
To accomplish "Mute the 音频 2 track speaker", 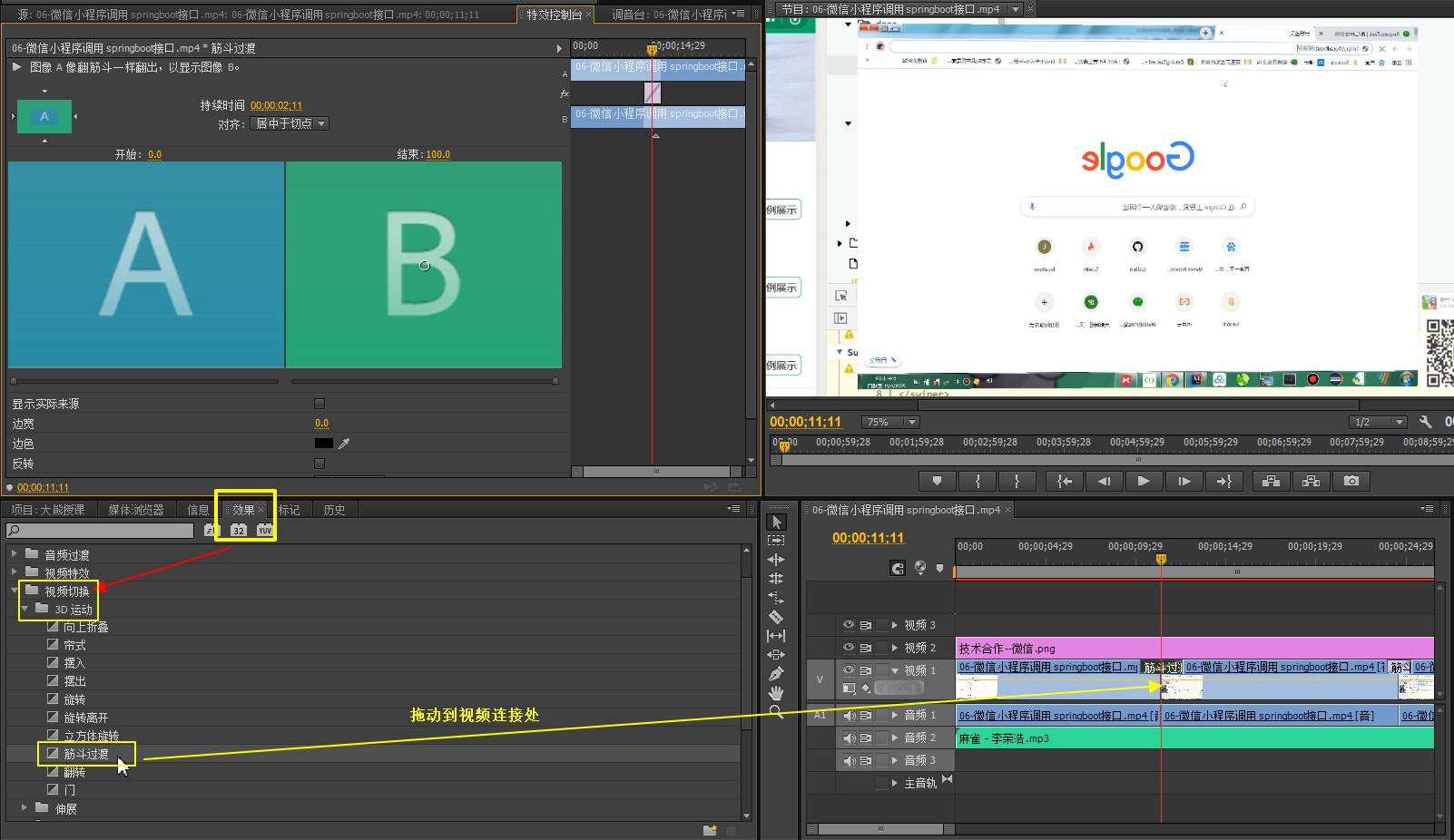I will click(x=850, y=737).
